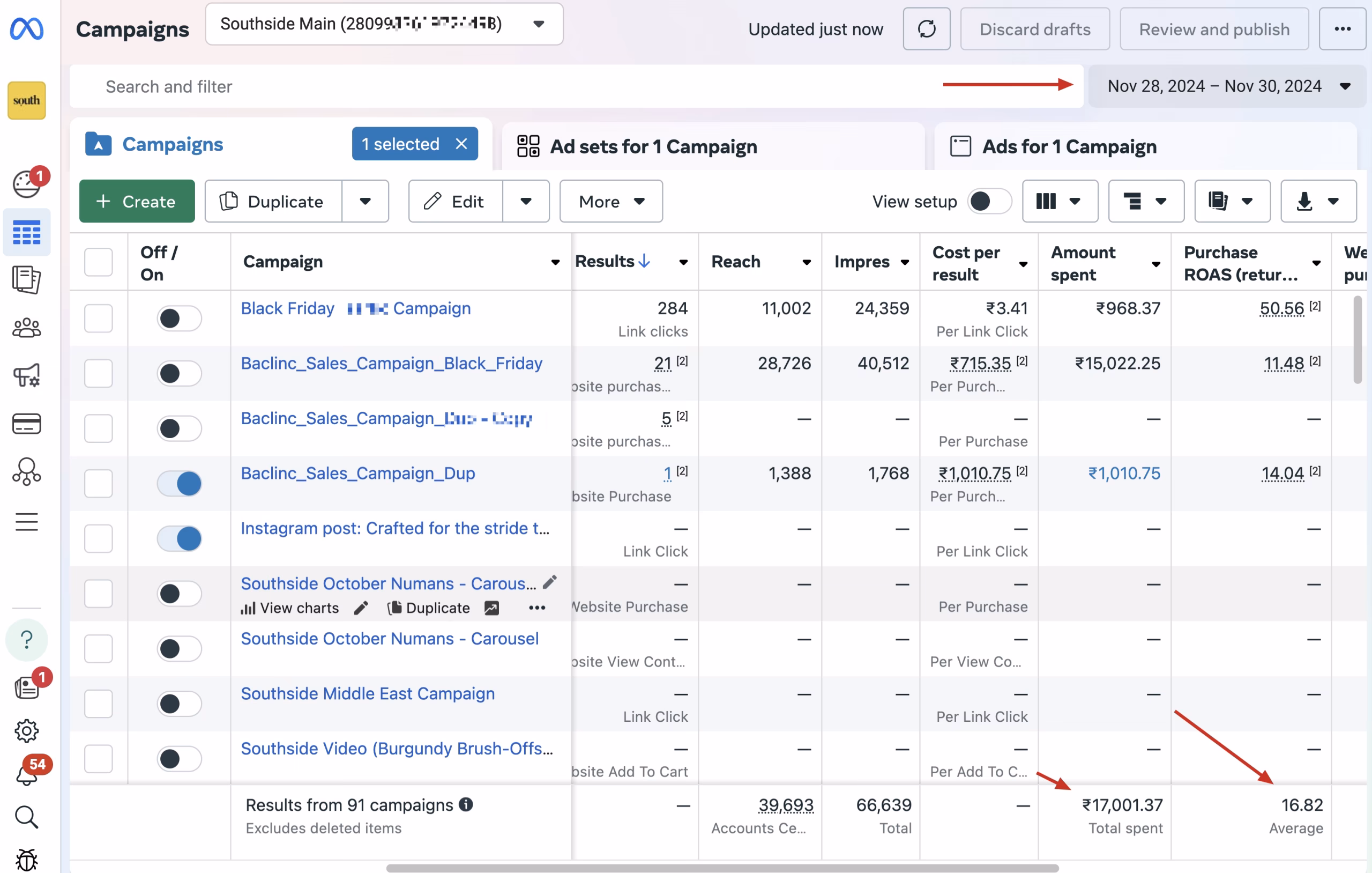This screenshot has height=873, width=1372.
Task: Open the settings gear in the left sidebar
Action: [x=27, y=731]
